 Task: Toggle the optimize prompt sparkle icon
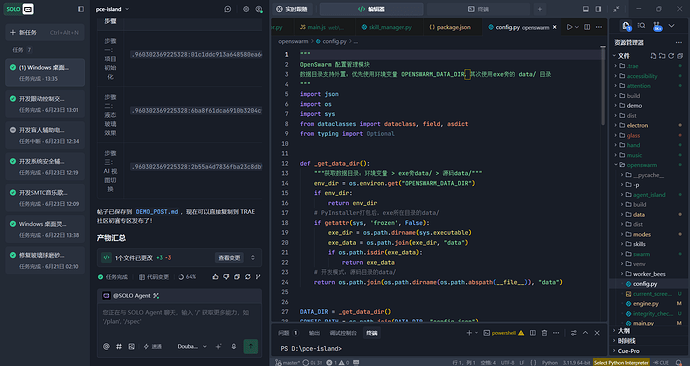pyautogui.click(x=218, y=347)
